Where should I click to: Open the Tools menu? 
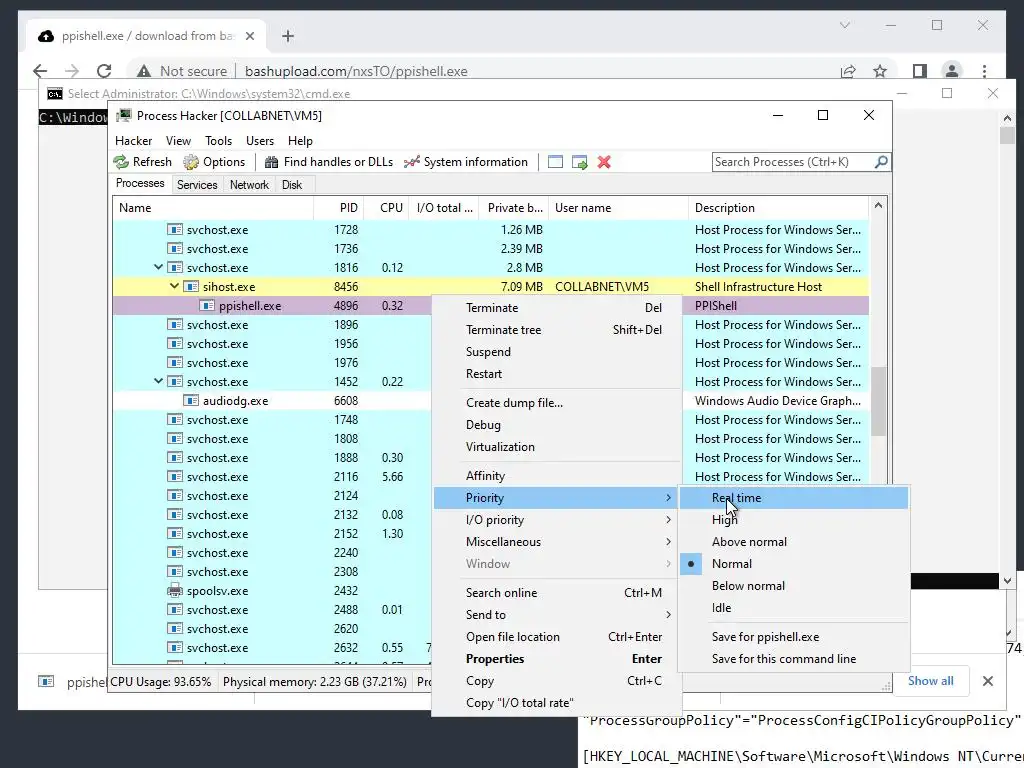218,140
